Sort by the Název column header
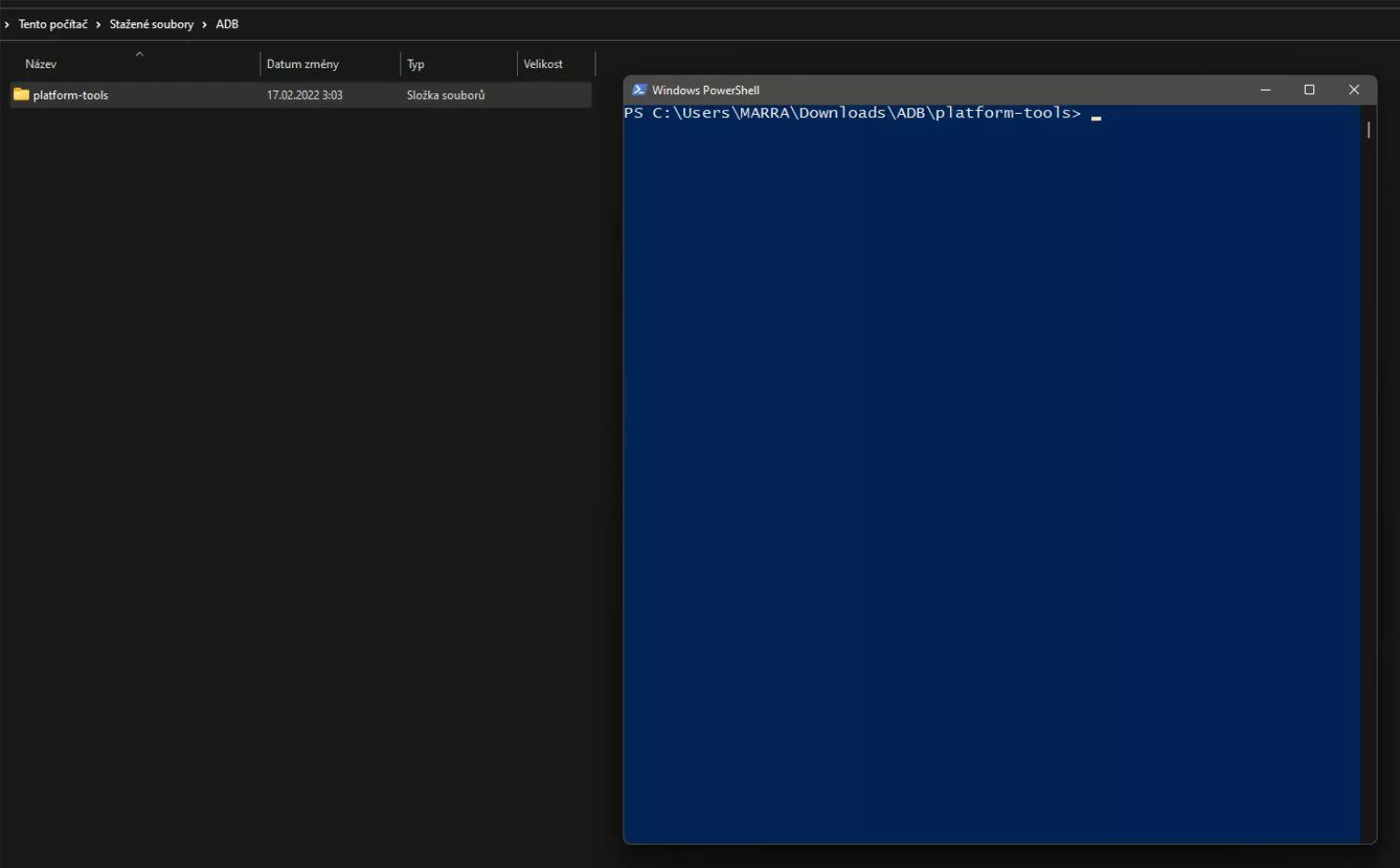This screenshot has width=1400, height=868. pos(41,64)
